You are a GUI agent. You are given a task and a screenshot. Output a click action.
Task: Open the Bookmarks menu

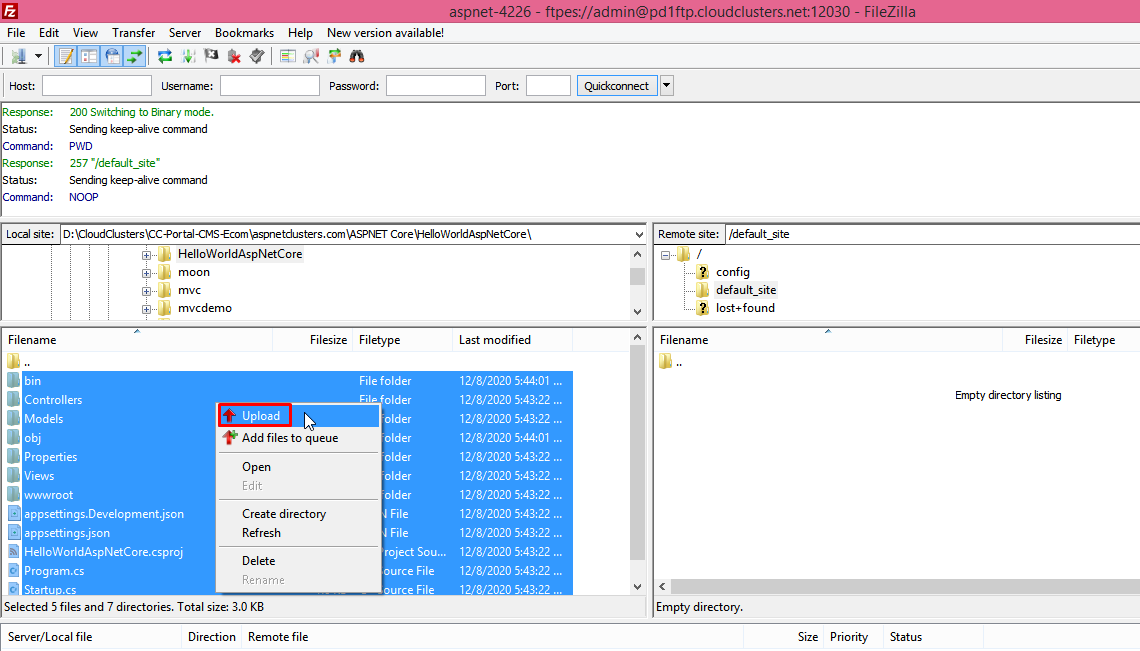click(244, 33)
